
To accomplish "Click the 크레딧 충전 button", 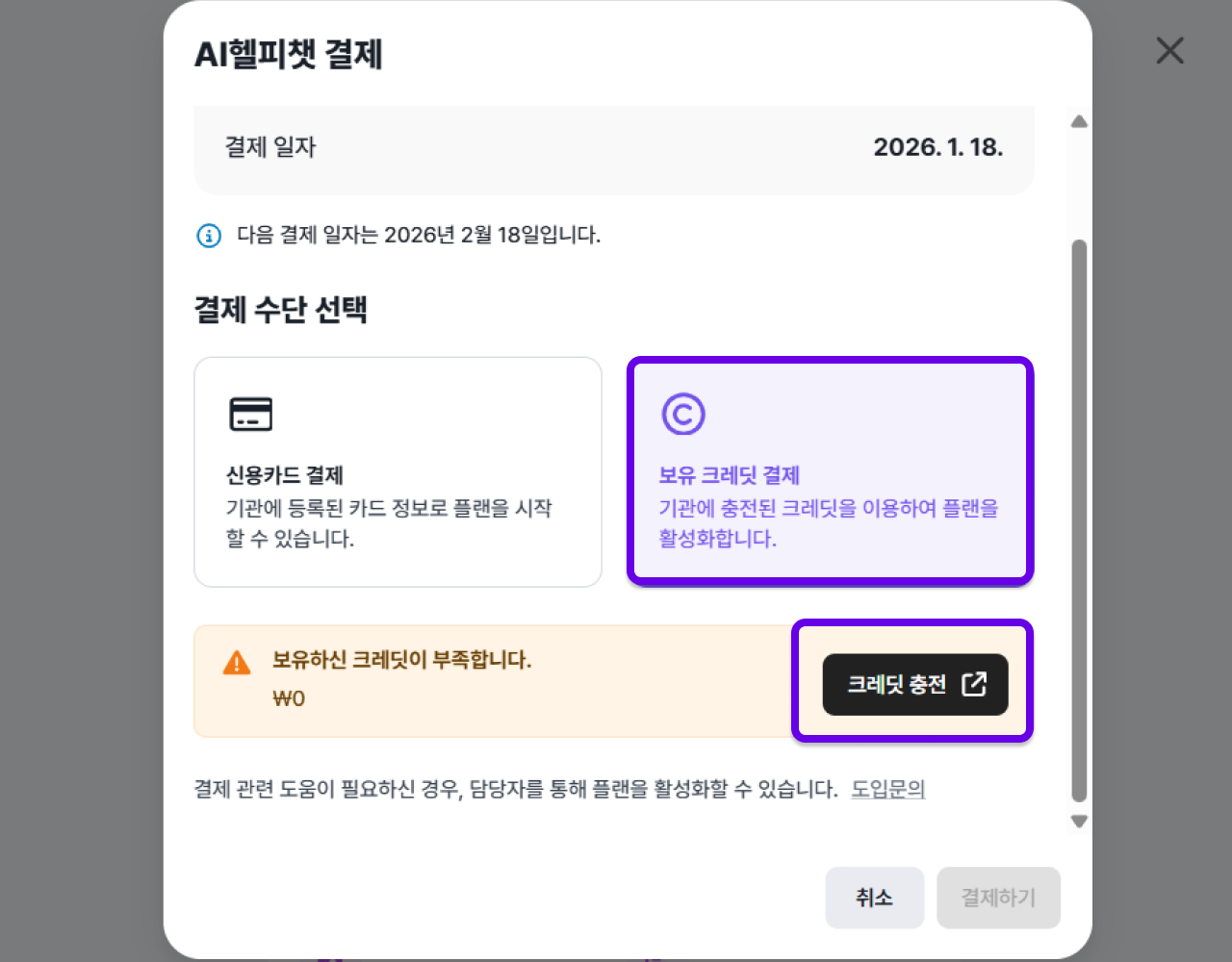I will pos(914,685).
